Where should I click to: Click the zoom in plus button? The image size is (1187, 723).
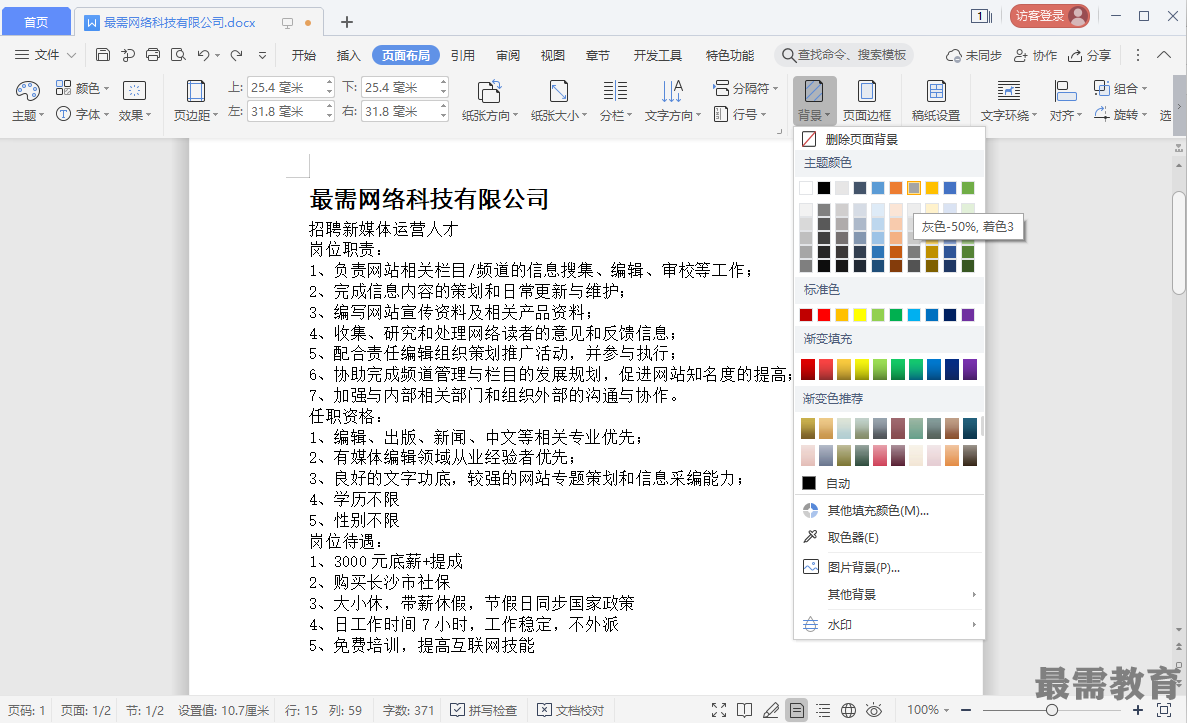(x=1137, y=710)
